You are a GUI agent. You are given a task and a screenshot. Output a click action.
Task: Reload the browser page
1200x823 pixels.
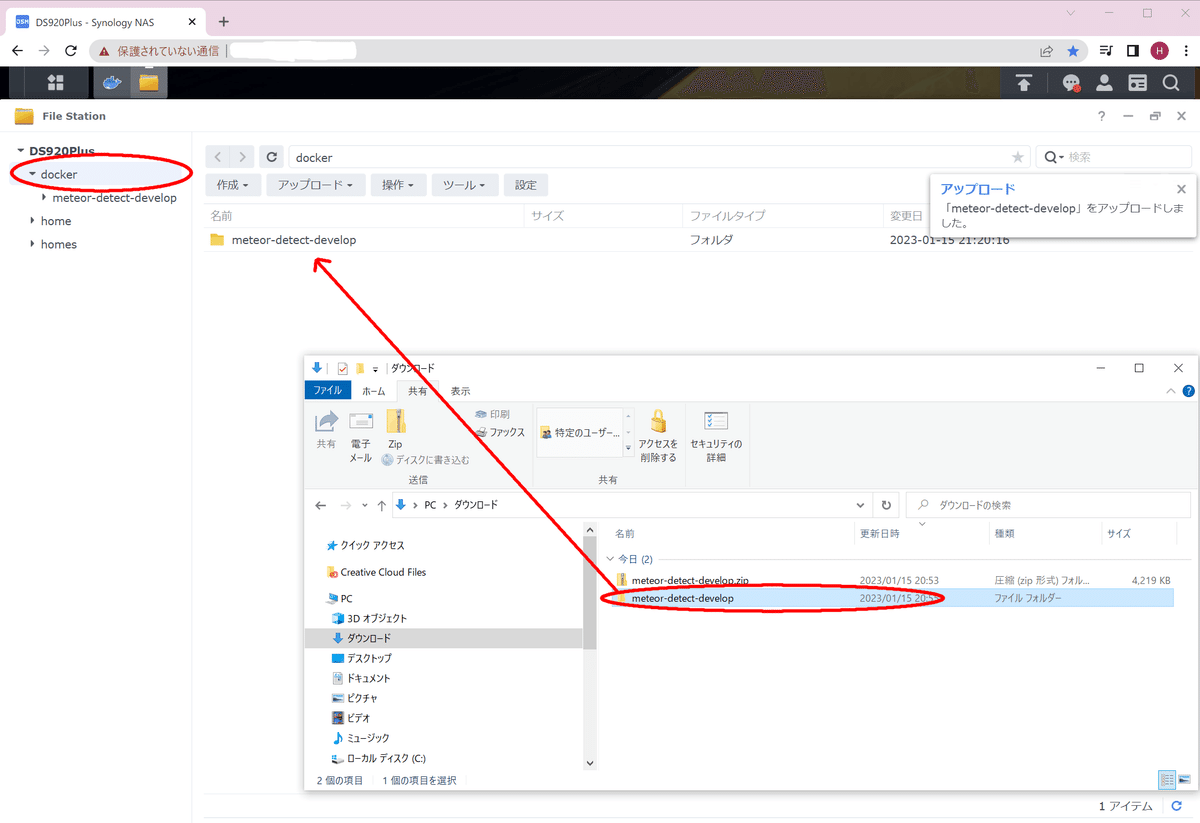70,50
